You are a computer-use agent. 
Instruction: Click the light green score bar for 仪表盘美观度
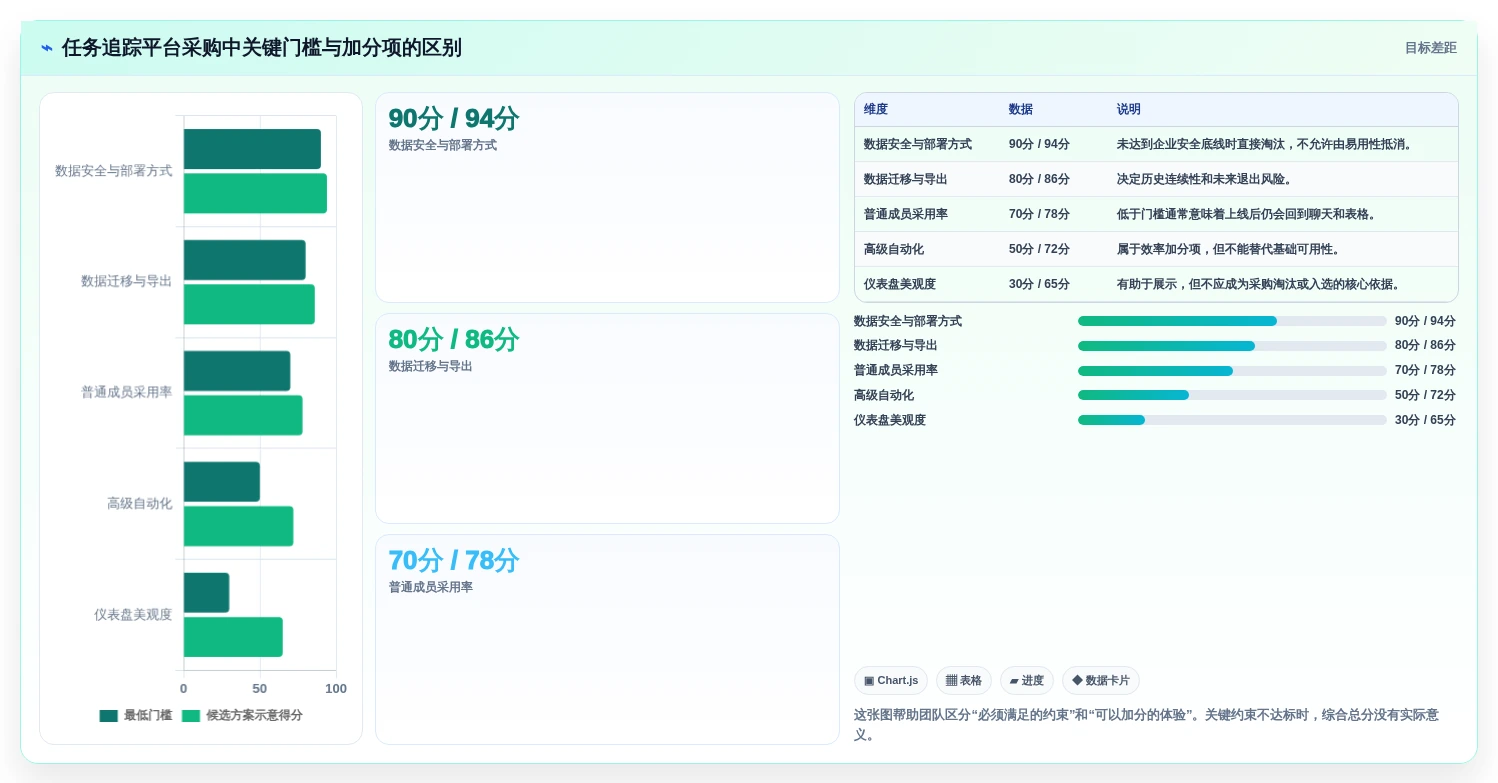point(233,637)
